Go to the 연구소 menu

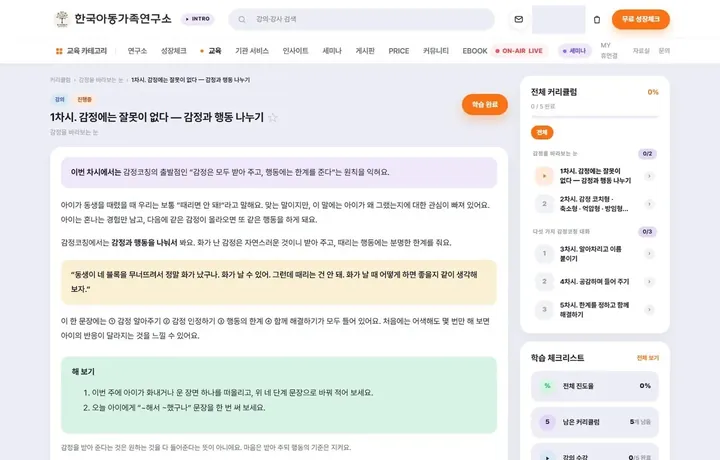[137, 51]
